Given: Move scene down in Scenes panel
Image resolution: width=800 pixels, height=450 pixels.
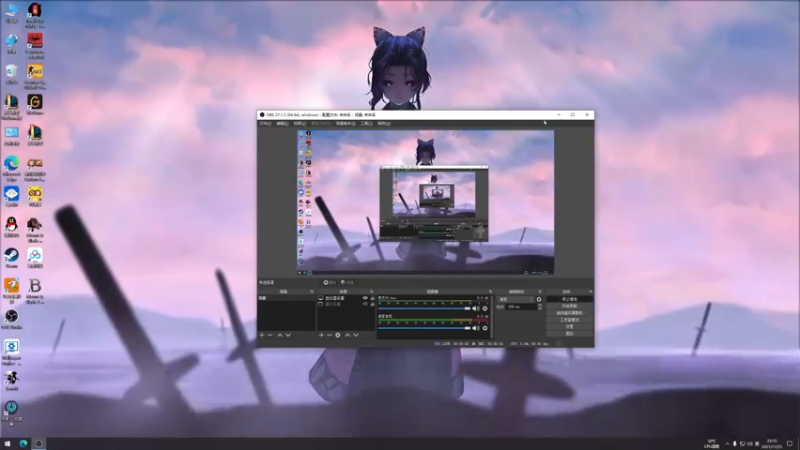Looking at the screenshot, I should [288, 335].
